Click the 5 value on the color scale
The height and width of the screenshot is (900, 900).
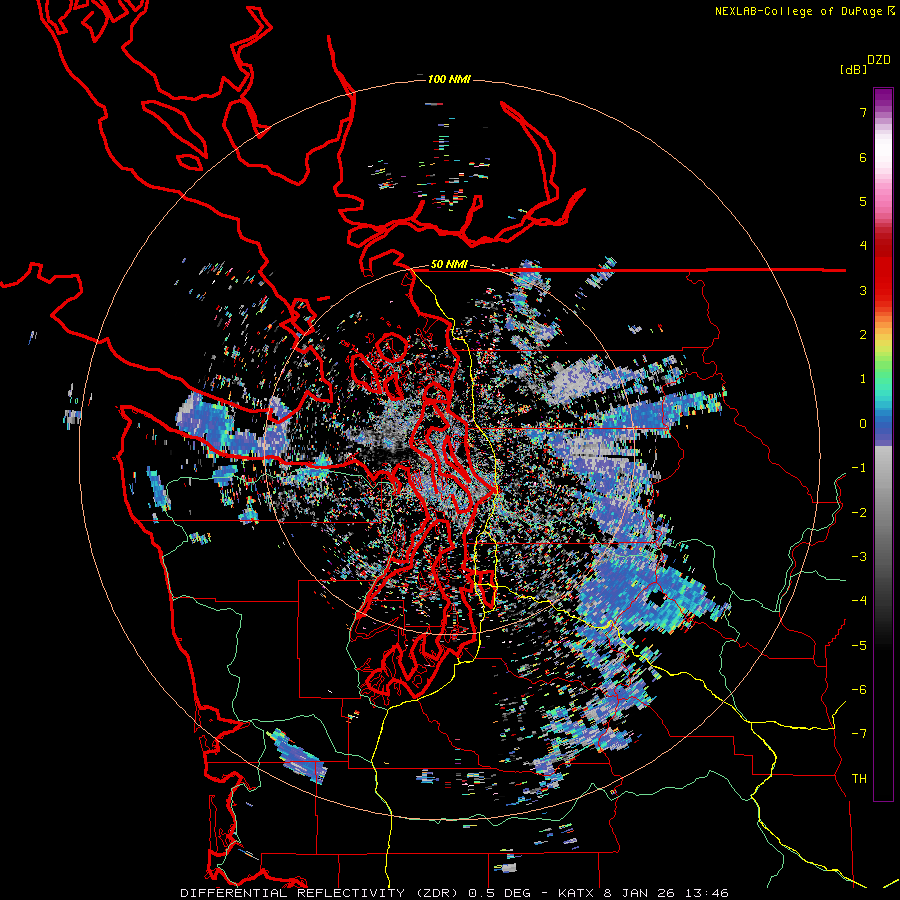(x=863, y=201)
